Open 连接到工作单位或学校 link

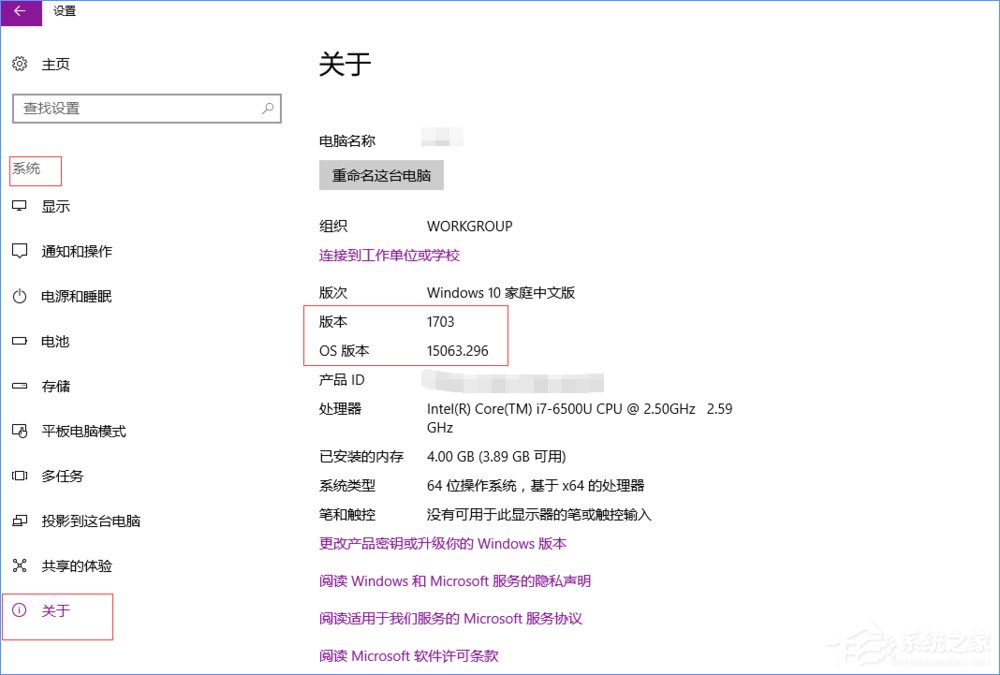(388, 255)
